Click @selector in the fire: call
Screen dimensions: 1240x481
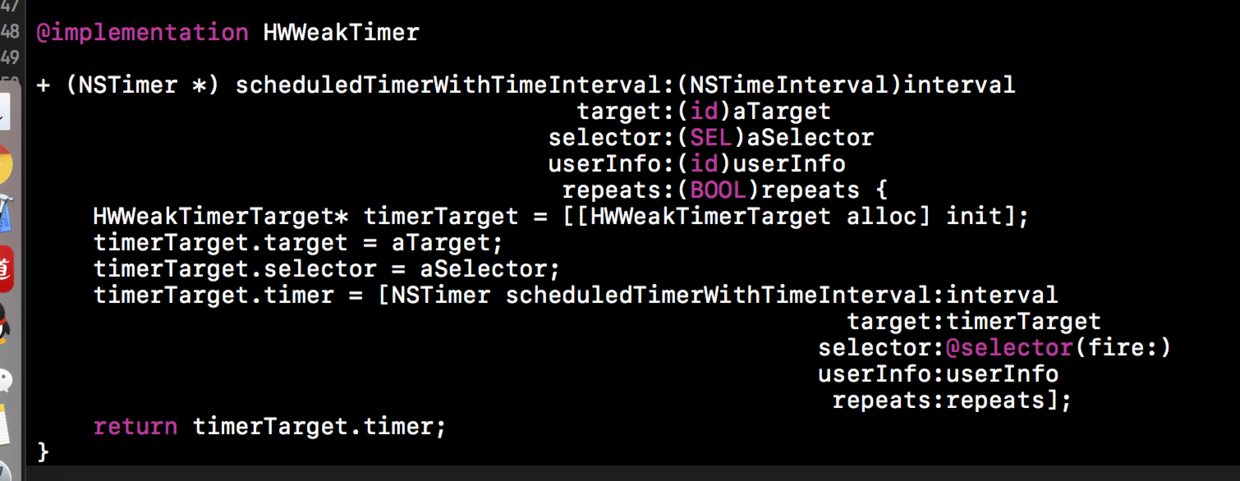pos(1008,348)
